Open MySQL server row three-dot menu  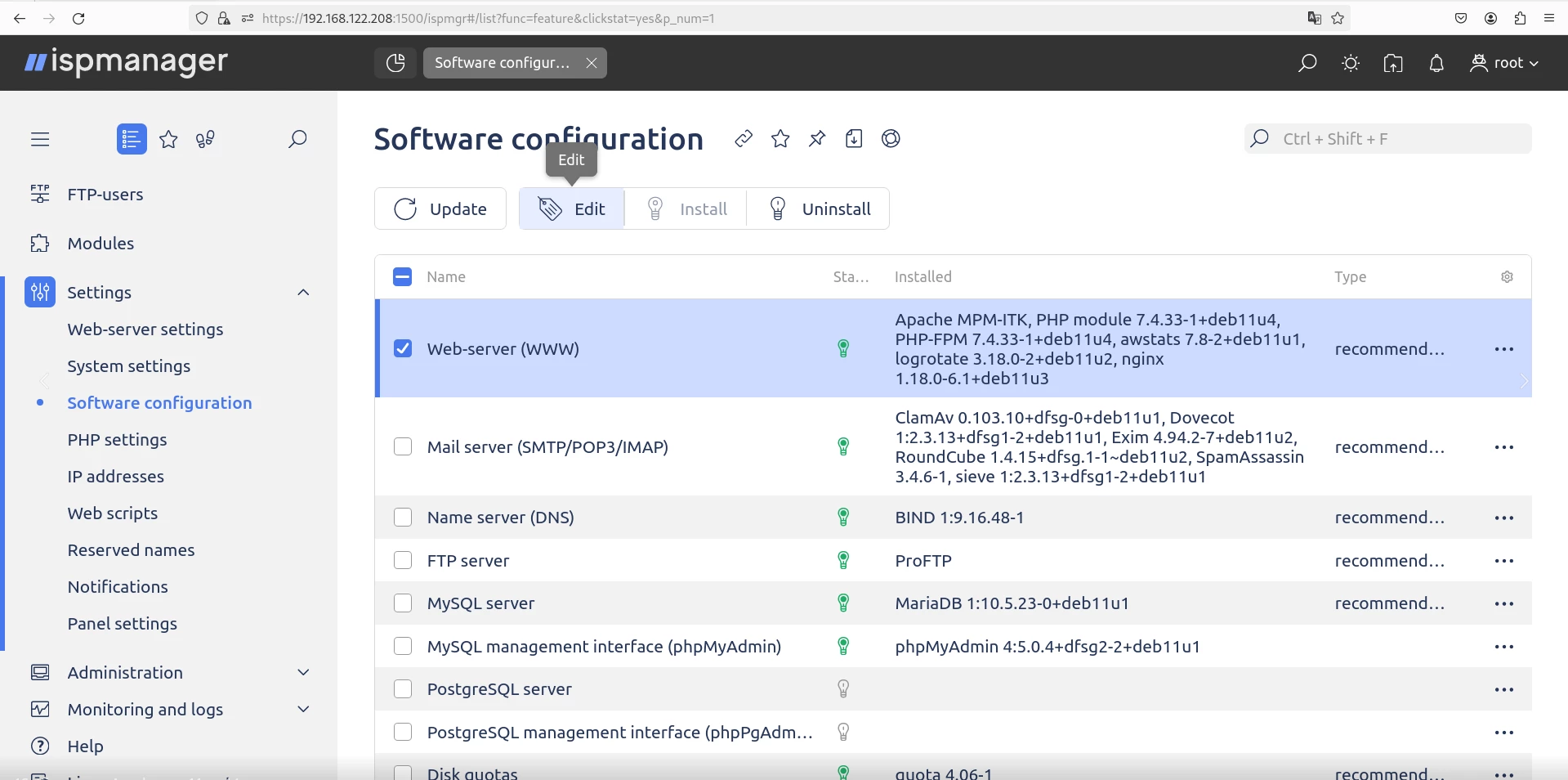click(1504, 603)
